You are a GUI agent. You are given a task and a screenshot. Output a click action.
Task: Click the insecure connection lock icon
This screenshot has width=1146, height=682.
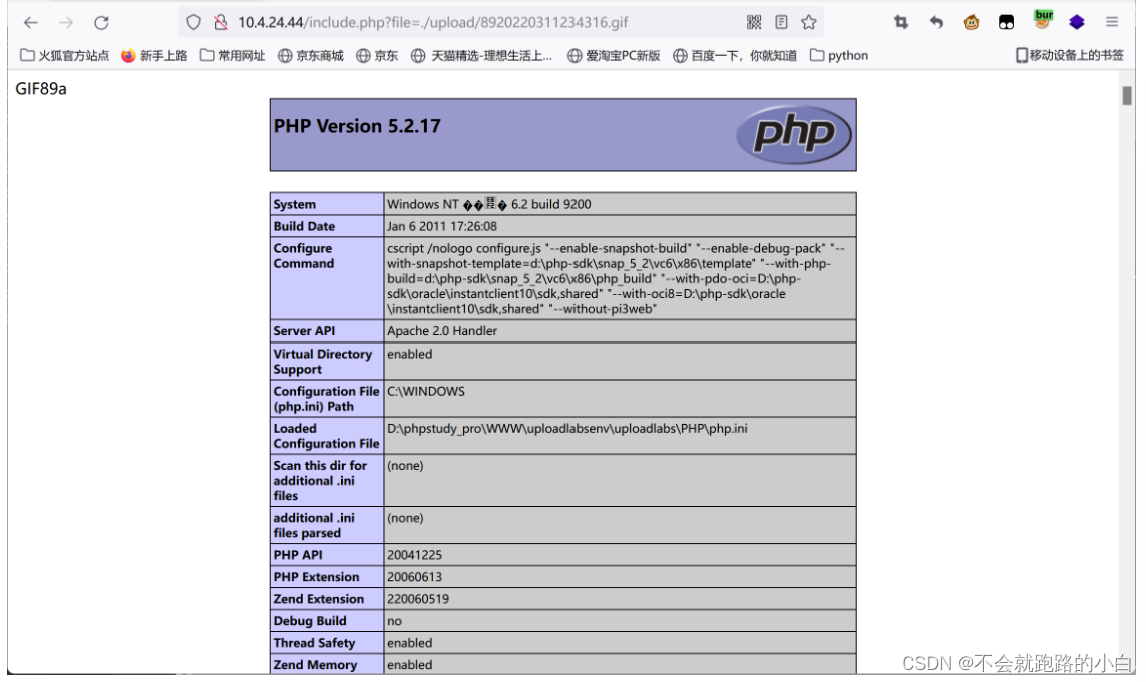(221, 23)
